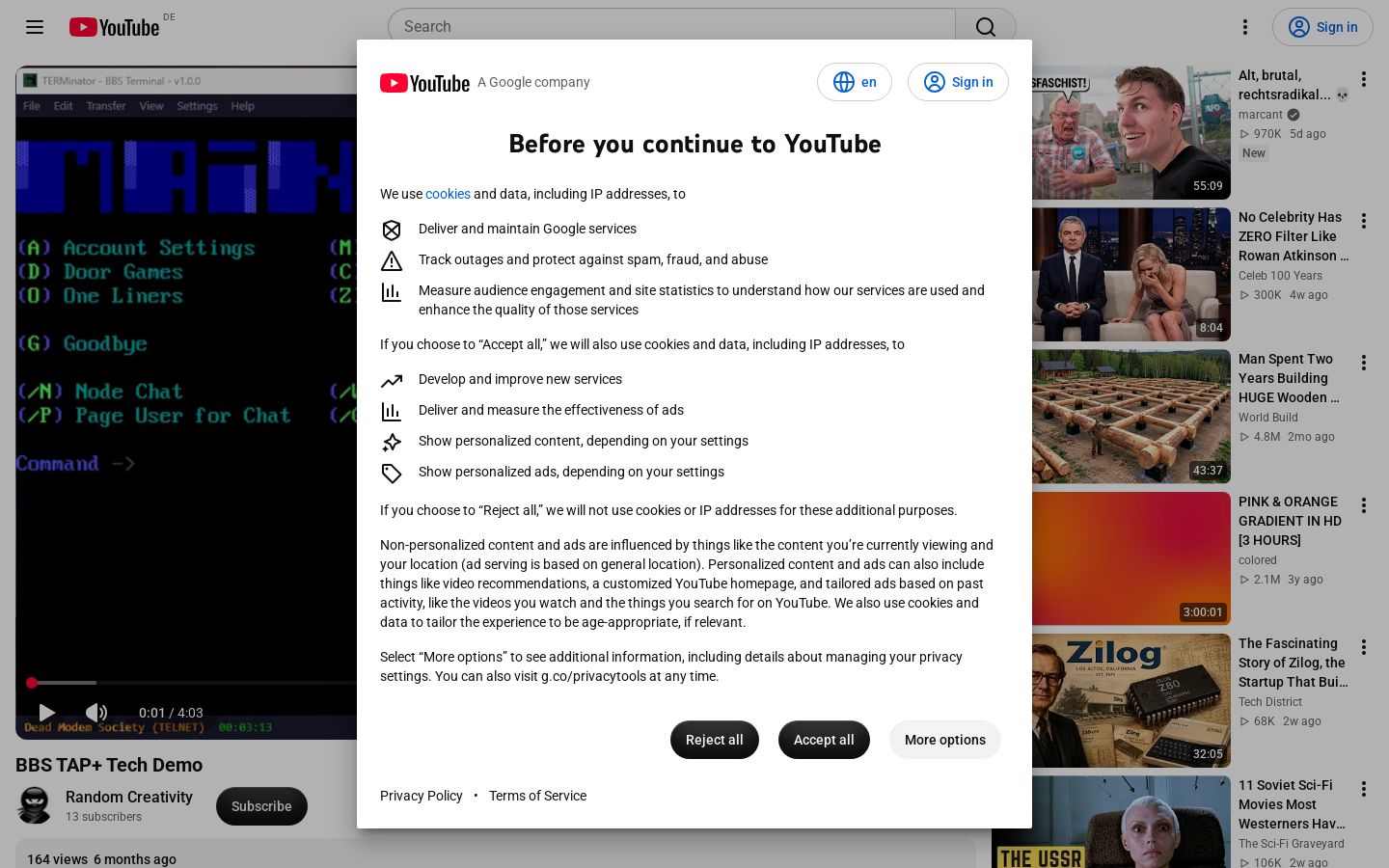Open options menu for Alt, brutal video
This screenshot has height=868, width=1389.
(x=1364, y=79)
